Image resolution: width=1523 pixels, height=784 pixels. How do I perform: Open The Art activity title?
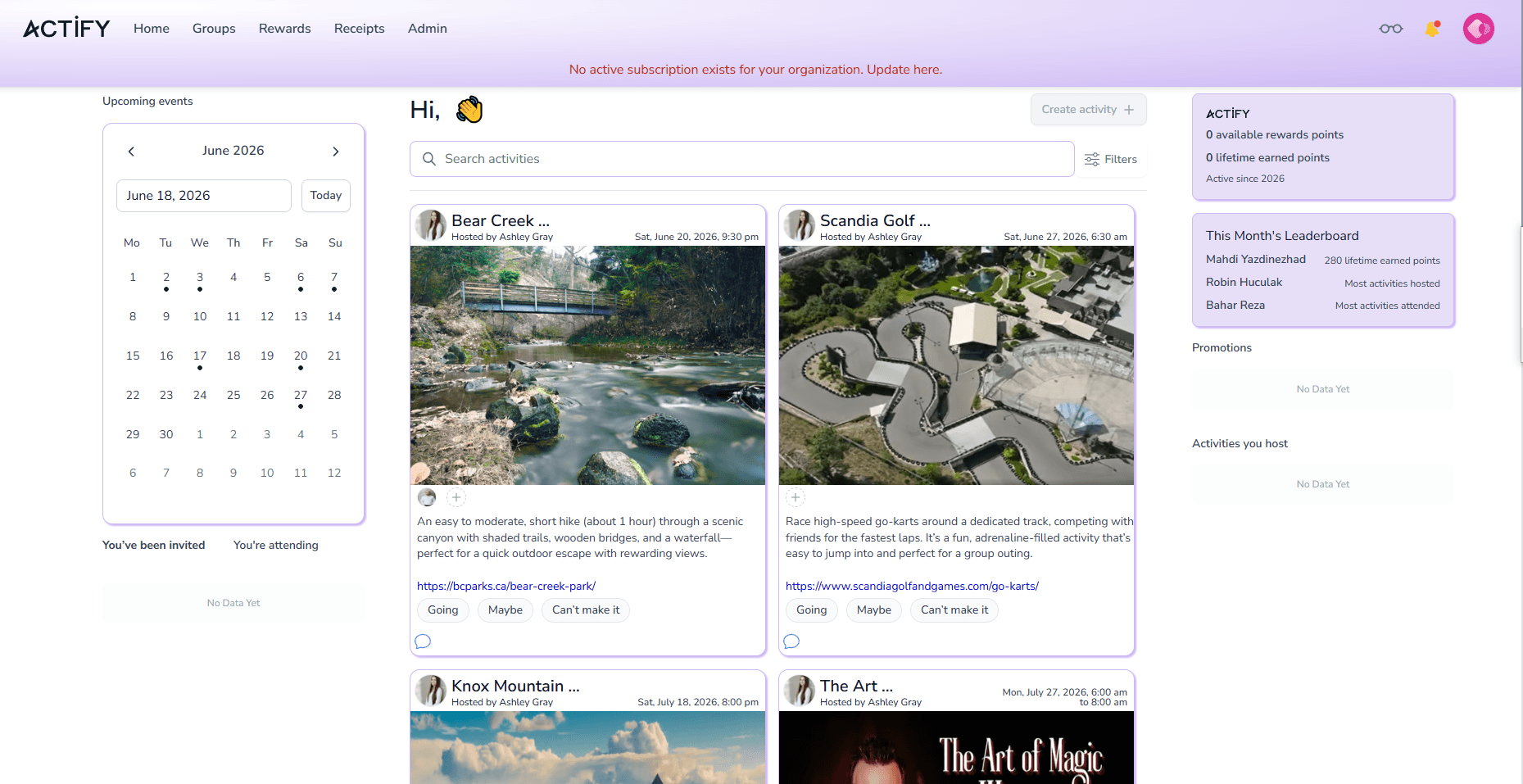[856, 686]
